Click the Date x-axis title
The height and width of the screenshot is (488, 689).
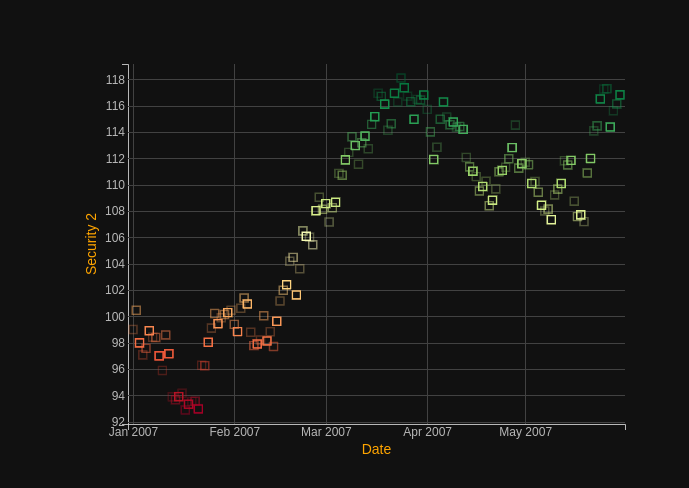376,449
